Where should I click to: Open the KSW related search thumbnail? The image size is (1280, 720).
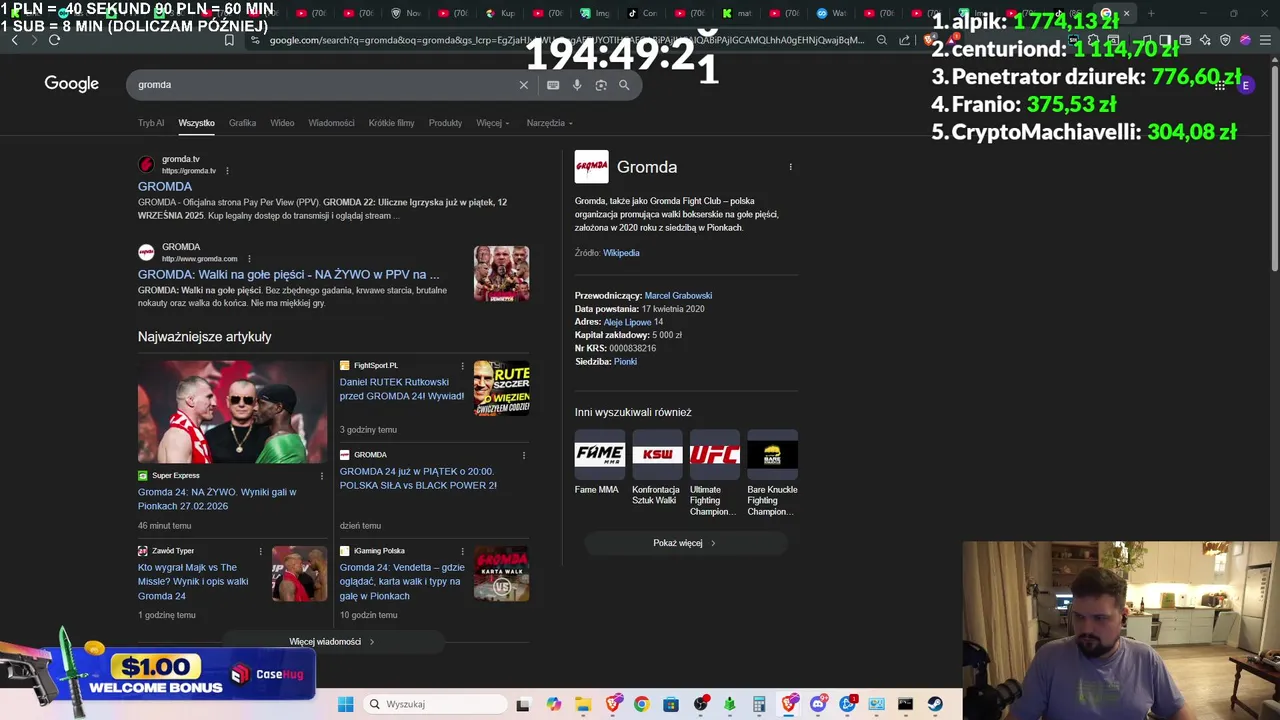pyautogui.click(x=657, y=455)
